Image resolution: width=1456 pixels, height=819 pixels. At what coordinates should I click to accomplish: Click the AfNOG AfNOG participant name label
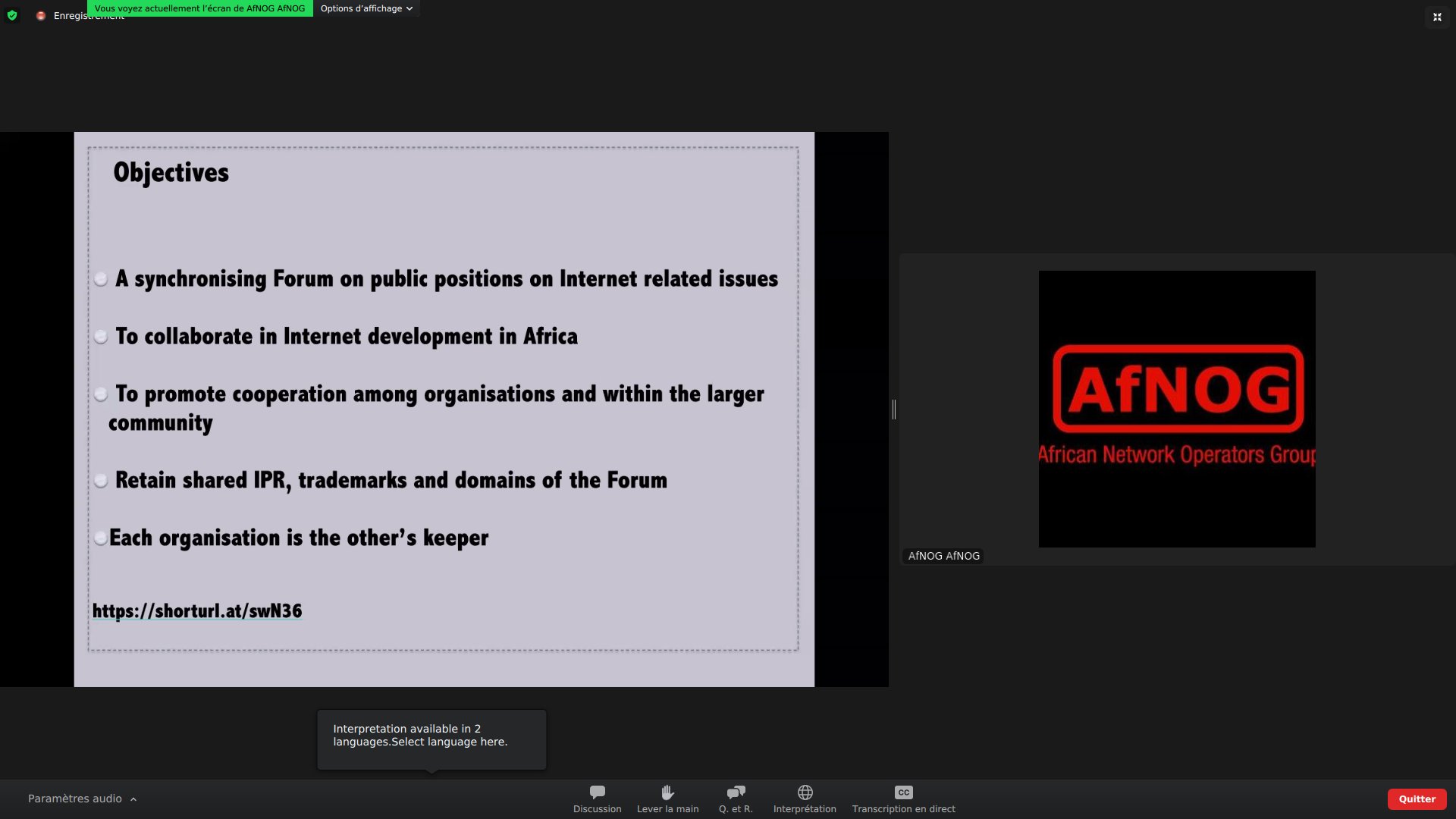[x=943, y=556]
